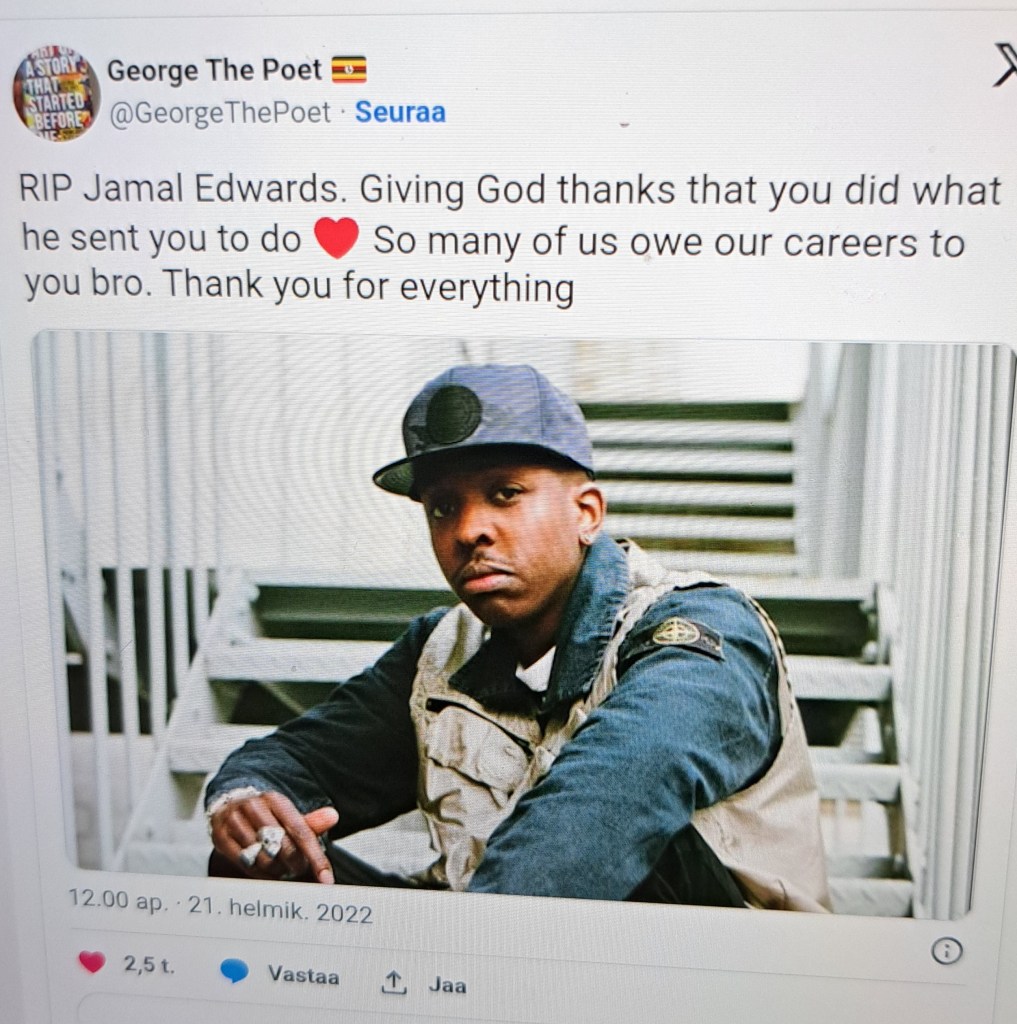
Task: Open the 2,5 t. likes count
Action: click(x=149, y=965)
